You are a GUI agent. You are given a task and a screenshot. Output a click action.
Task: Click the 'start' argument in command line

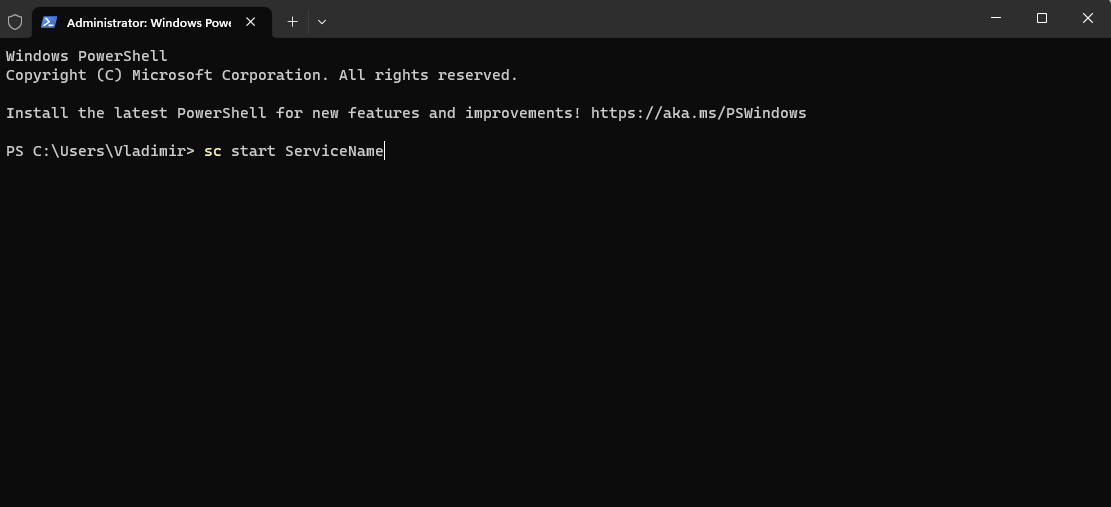pos(253,151)
